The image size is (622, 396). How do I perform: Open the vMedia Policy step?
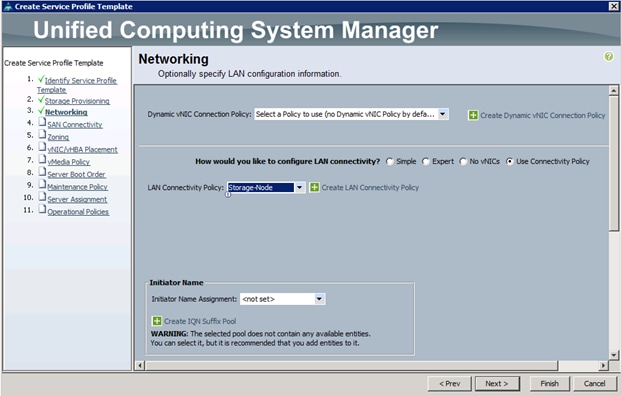click(69, 162)
